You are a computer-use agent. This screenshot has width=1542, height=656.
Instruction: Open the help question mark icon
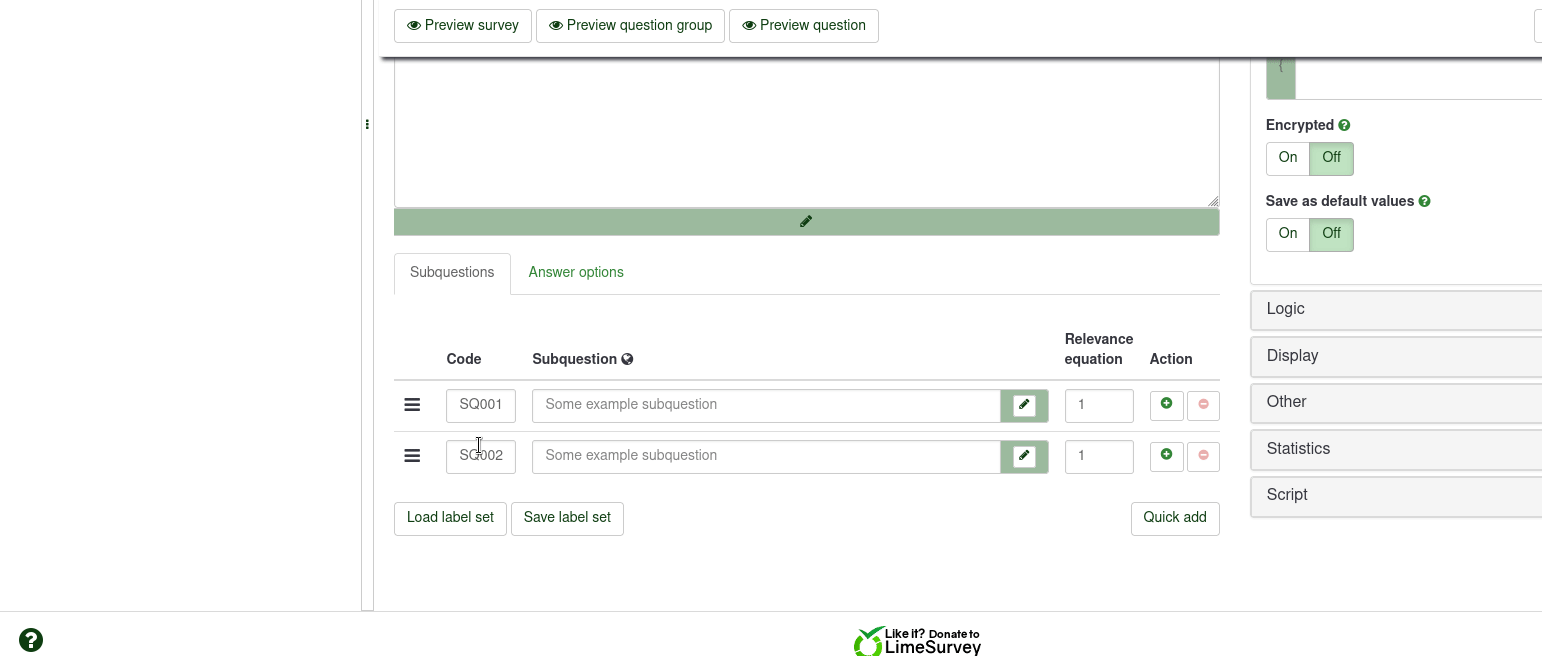(x=31, y=640)
